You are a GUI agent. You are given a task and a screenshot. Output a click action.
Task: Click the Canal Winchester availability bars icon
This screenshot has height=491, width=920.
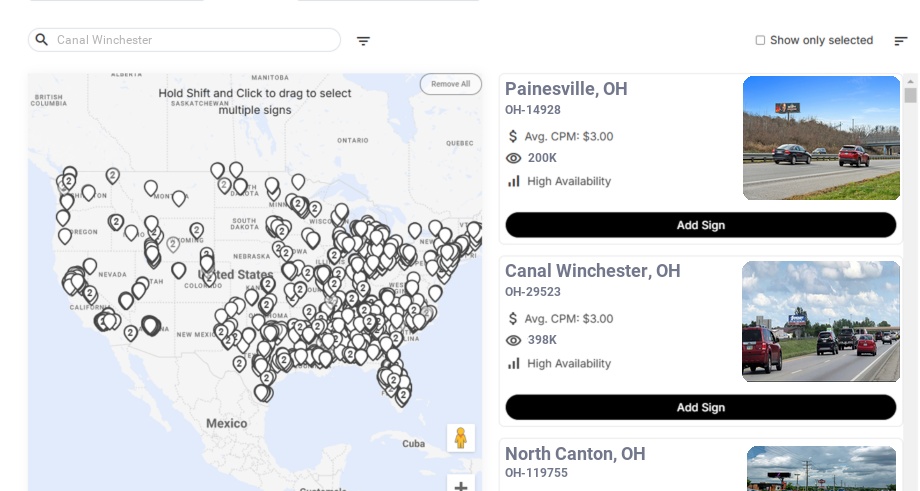[x=514, y=363]
